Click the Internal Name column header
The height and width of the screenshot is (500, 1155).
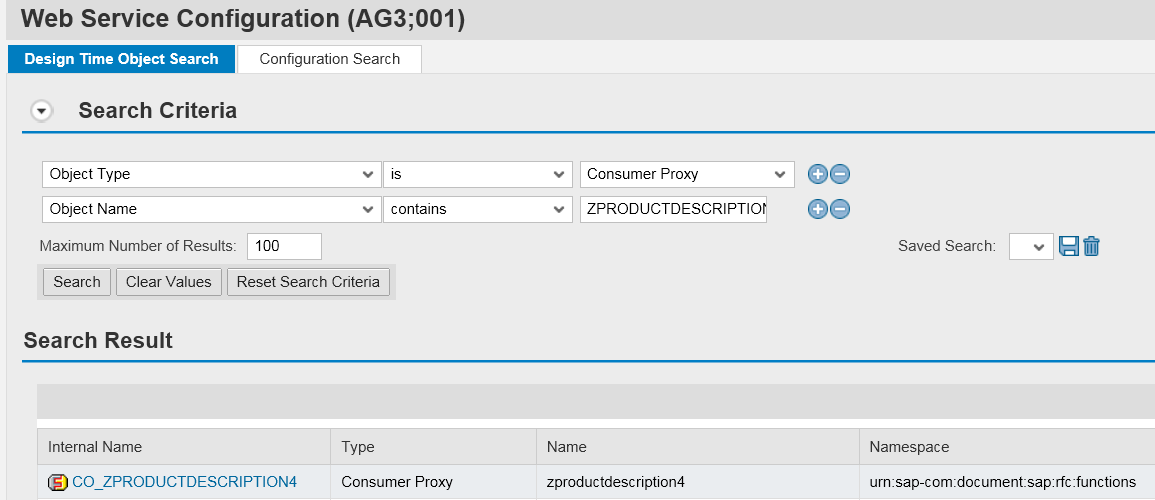point(184,447)
